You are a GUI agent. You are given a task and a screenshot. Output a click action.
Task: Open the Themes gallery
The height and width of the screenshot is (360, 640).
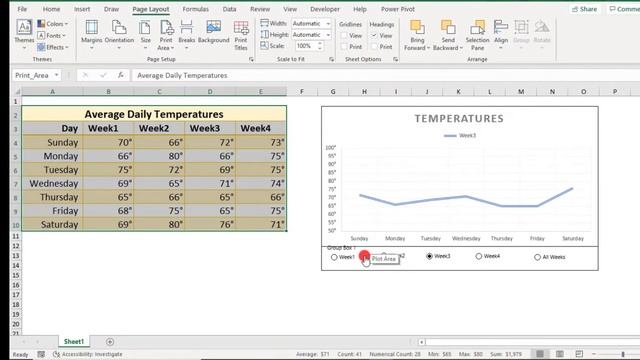24,34
